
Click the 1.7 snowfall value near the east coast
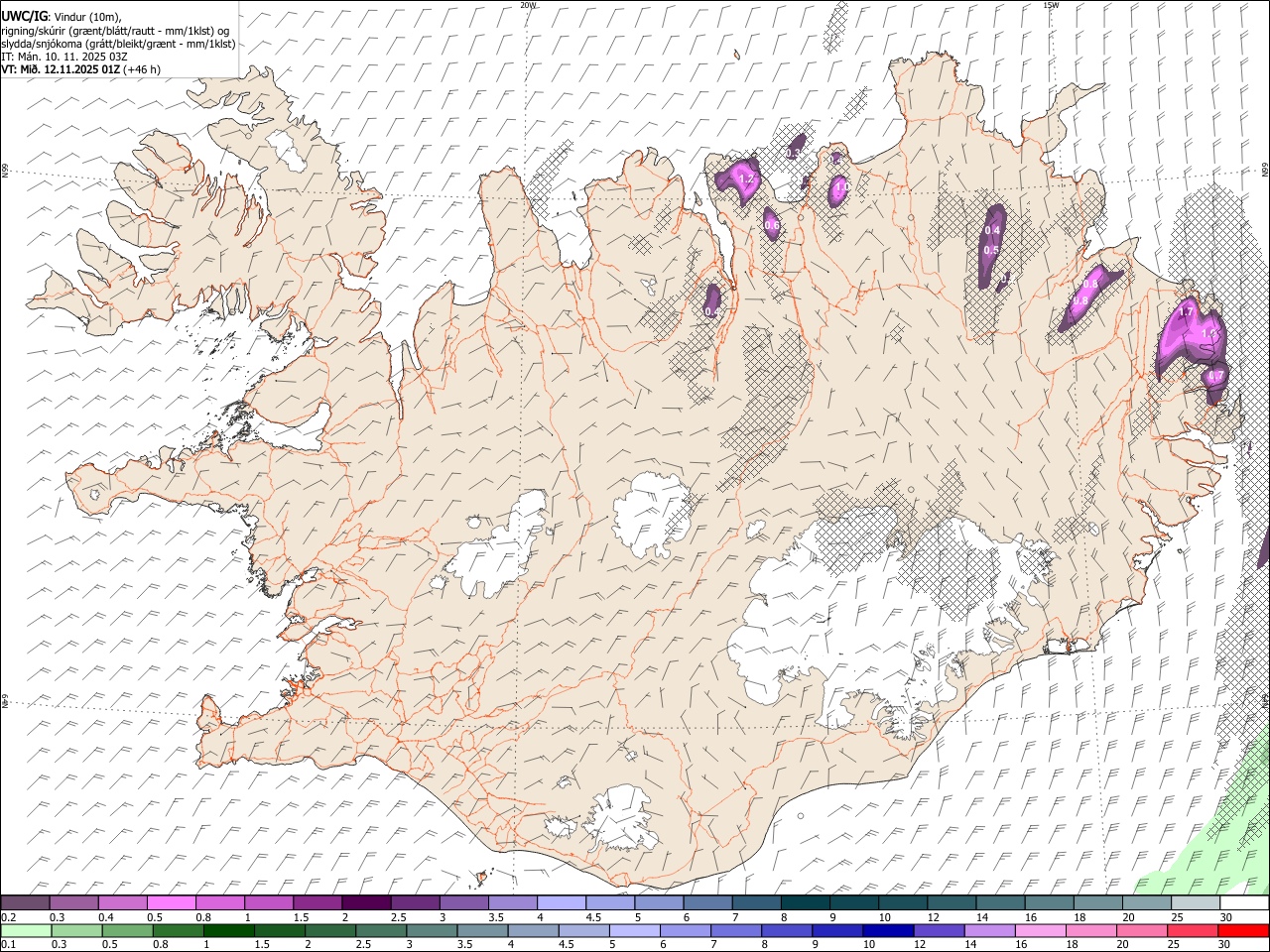(x=1185, y=311)
